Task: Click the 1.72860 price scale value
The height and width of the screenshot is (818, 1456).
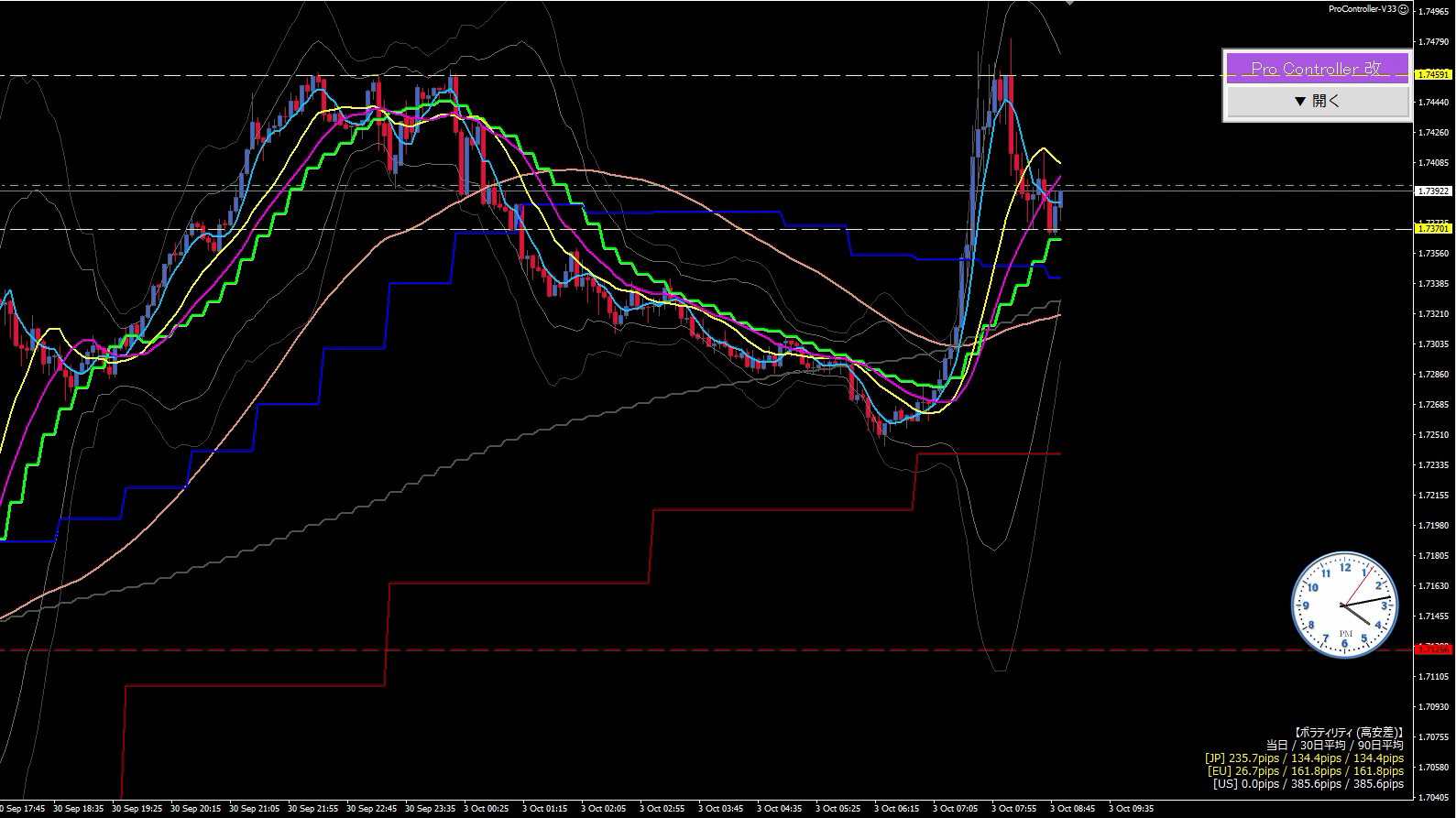Action: tap(1433, 375)
